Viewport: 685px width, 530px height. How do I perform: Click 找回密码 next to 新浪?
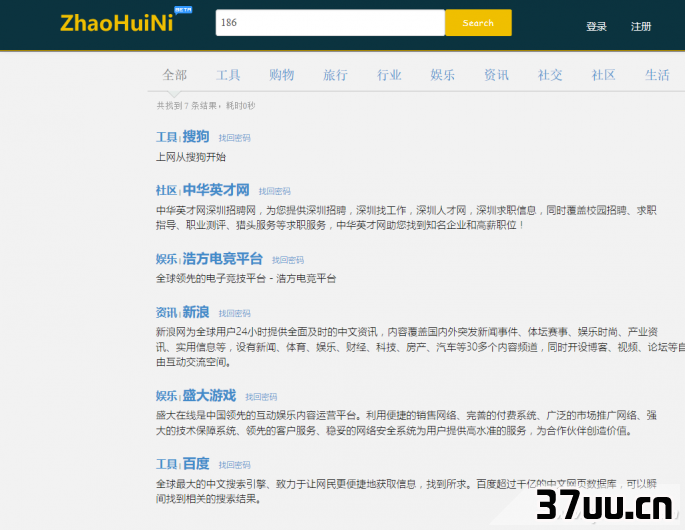(235, 314)
